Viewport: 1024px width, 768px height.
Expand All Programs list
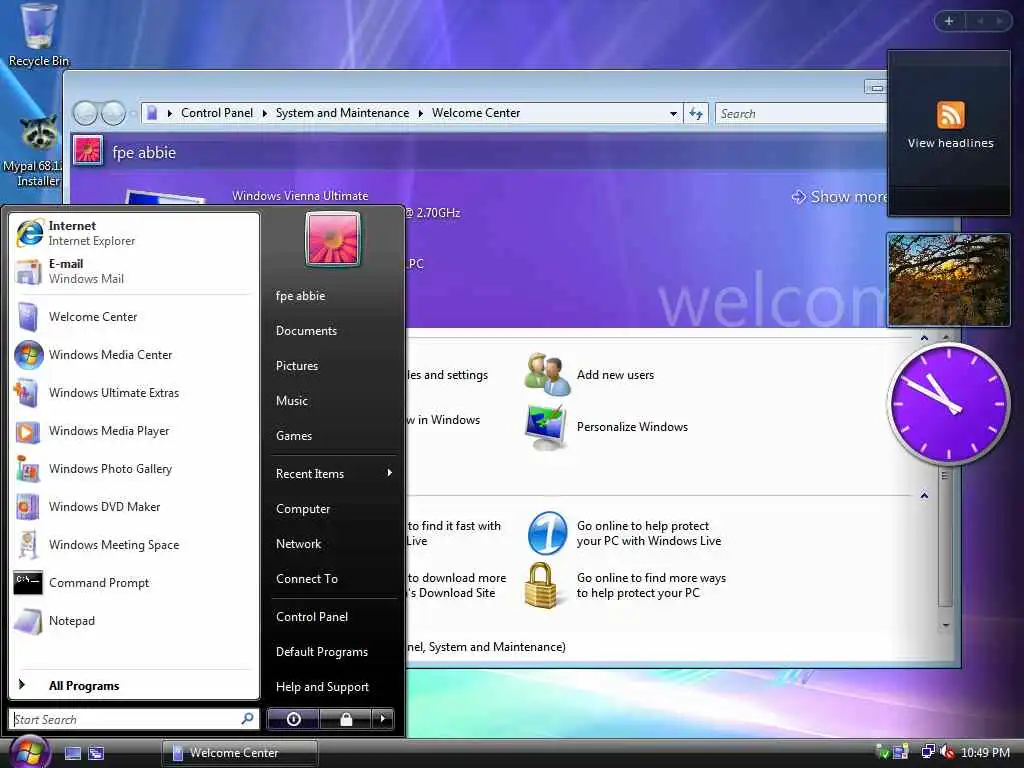134,685
